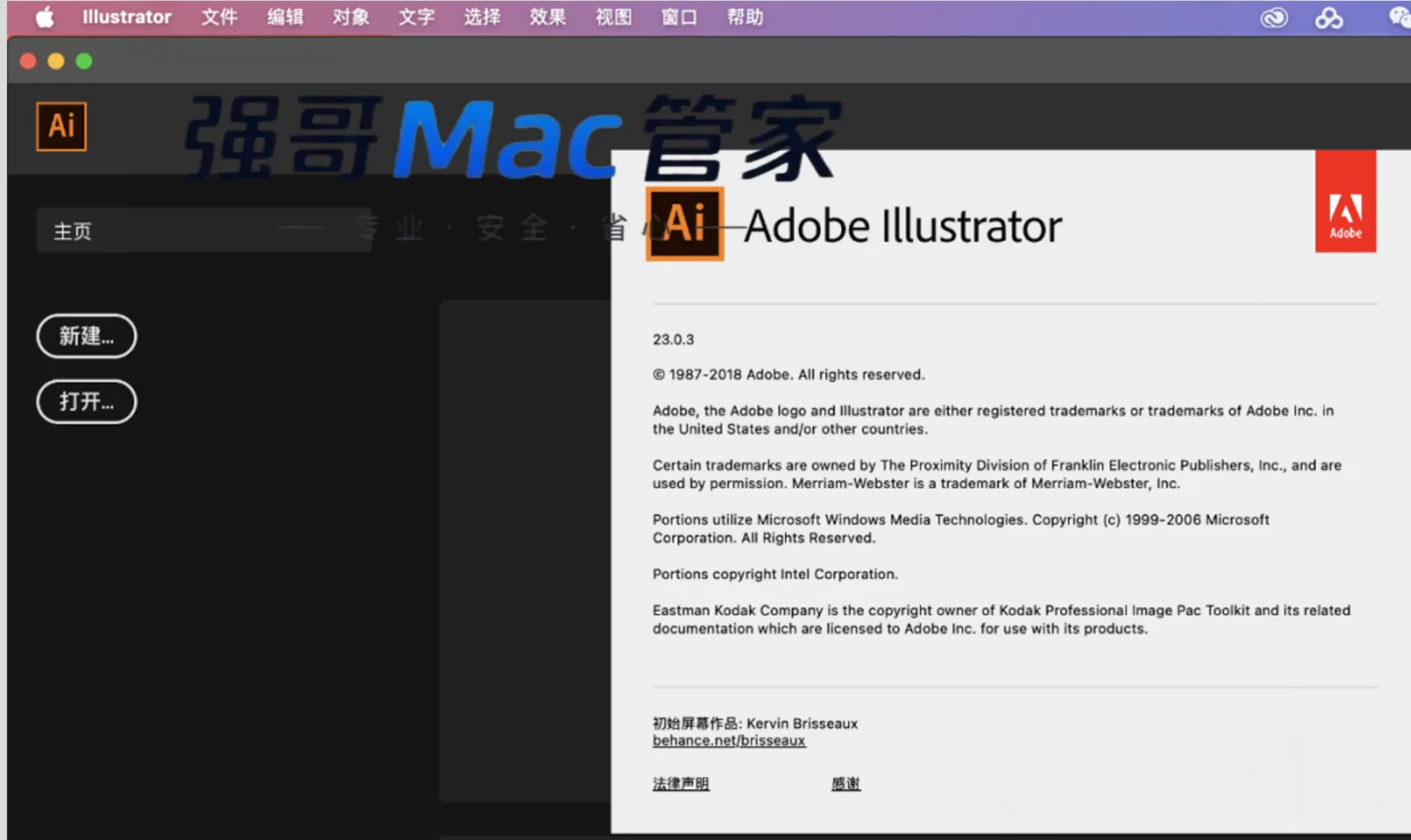Click the 打开... button

tap(86, 402)
